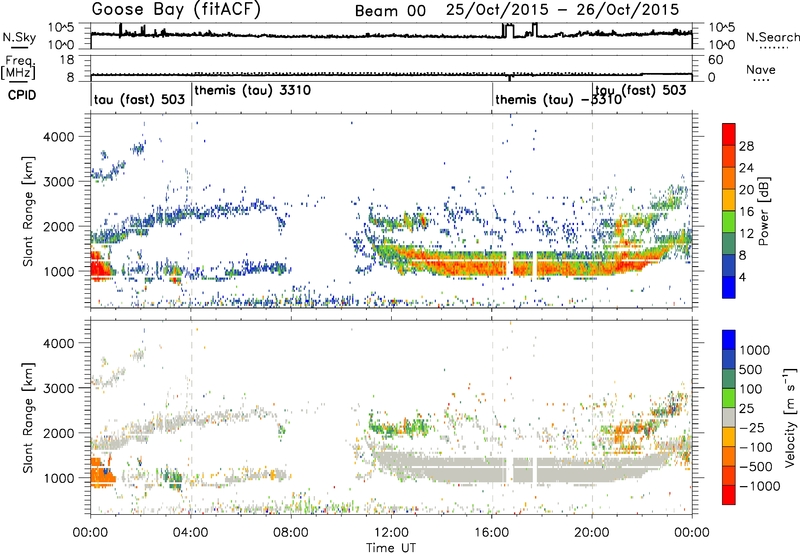Click the '04:00' time axis label
The height and width of the screenshot is (554, 800).
point(190,533)
